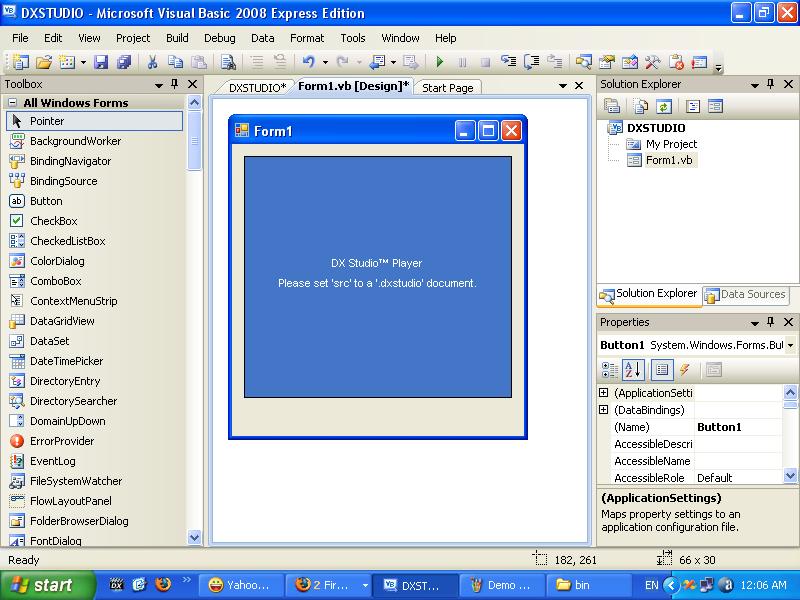
Task: Switch to the Data Sources panel tab
Action: 746,294
